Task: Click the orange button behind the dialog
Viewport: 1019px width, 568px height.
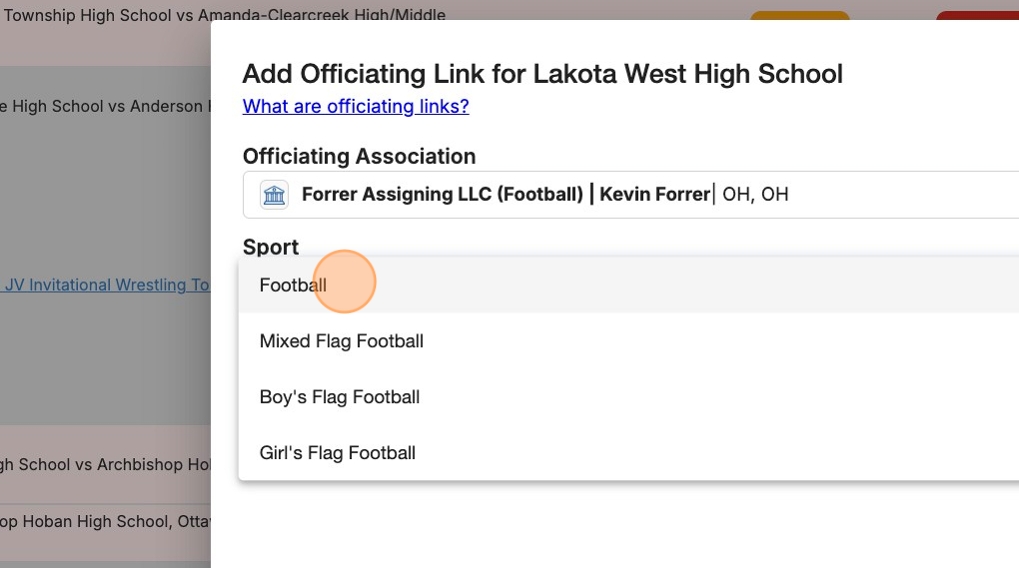Action: [799, 17]
